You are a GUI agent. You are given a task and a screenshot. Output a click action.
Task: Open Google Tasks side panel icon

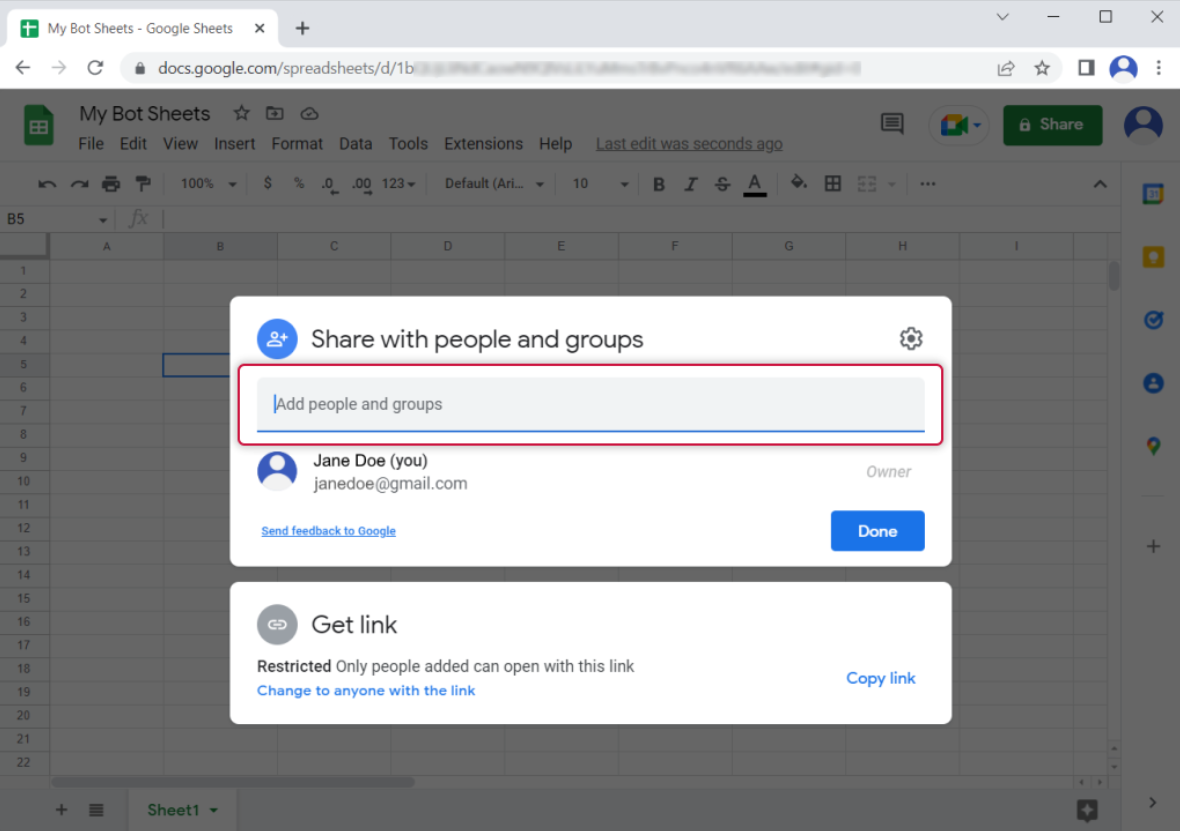pos(1153,320)
